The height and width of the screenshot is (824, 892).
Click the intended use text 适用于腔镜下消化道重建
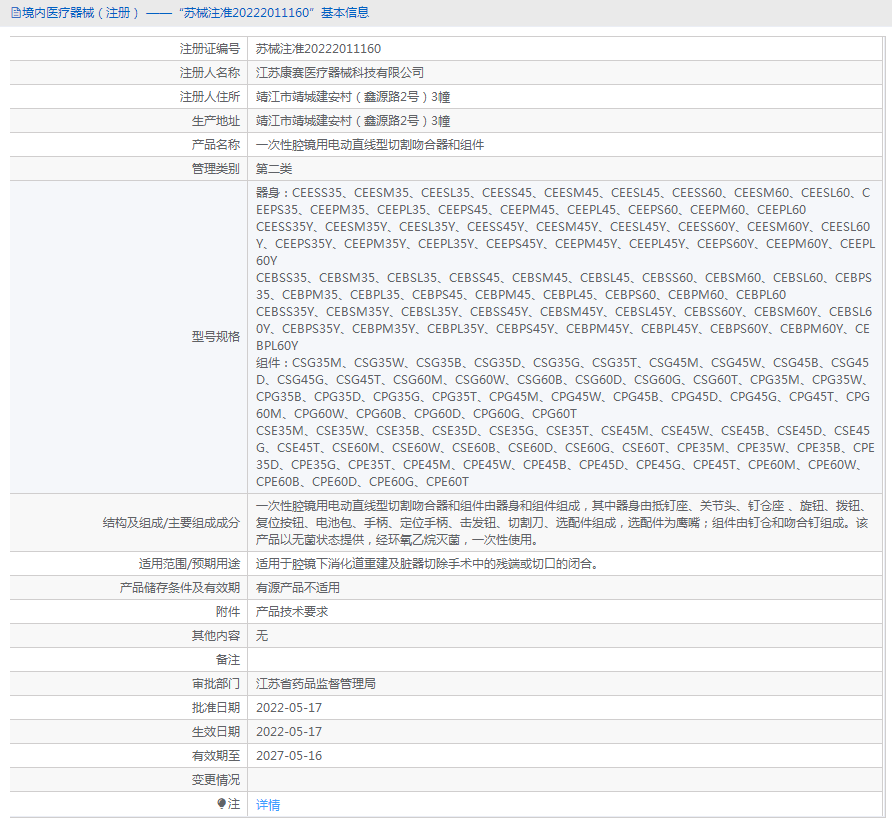click(427, 563)
